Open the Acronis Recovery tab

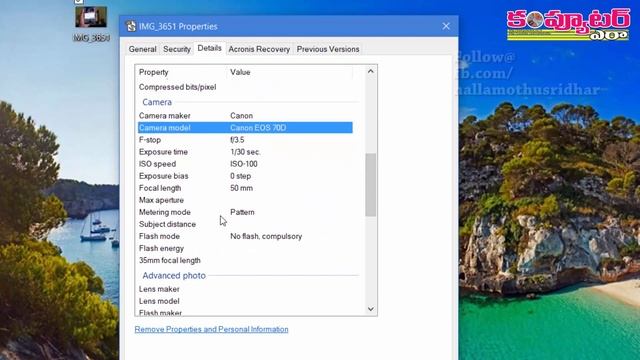point(259,49)
